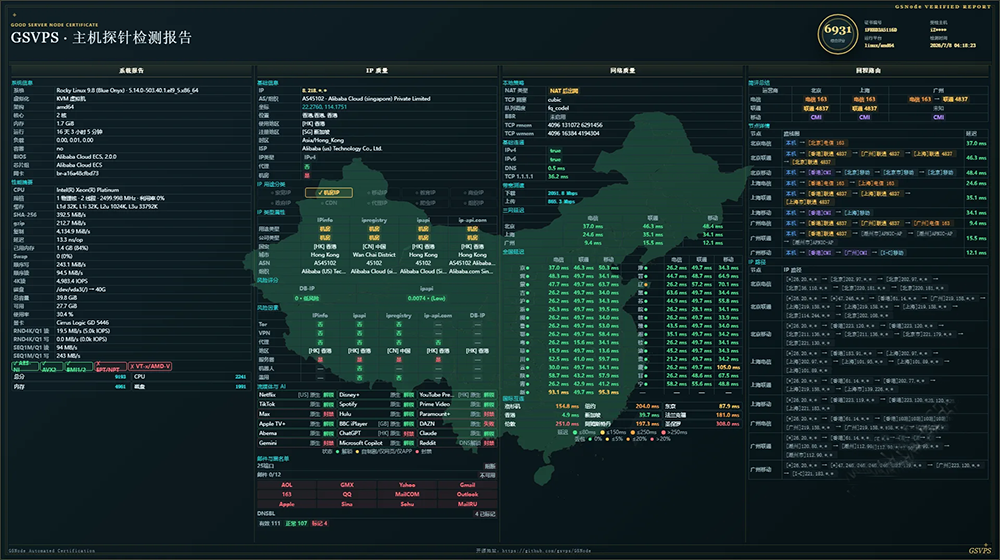Click the Intel(R) Xeon(R) Platinum CPU value
The image size is (1000, 560).
pyautogui.click(x=87, y=190)
